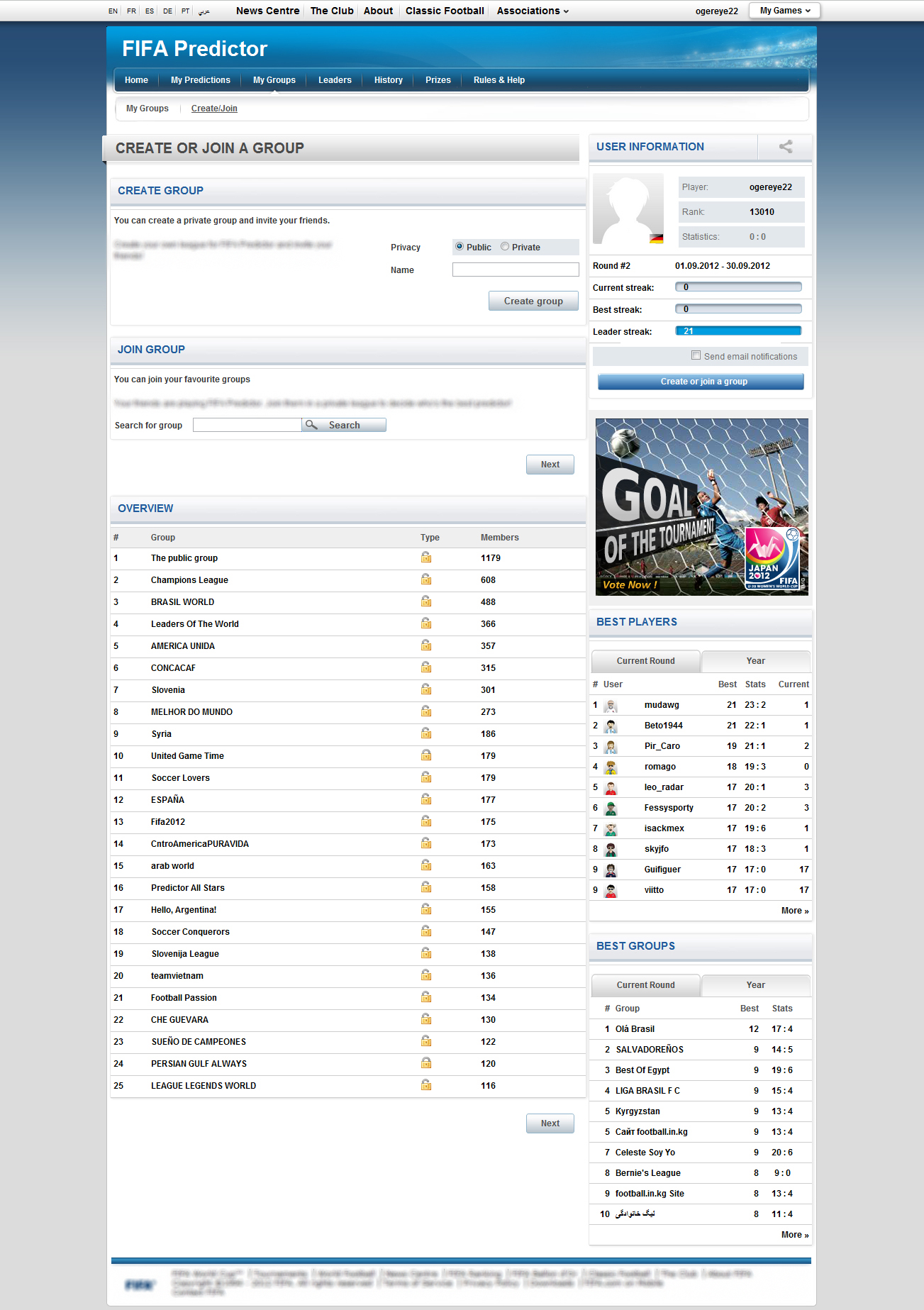The image size is (924, 1310).
Task: Click the Create group button
Action: [533, 301]
